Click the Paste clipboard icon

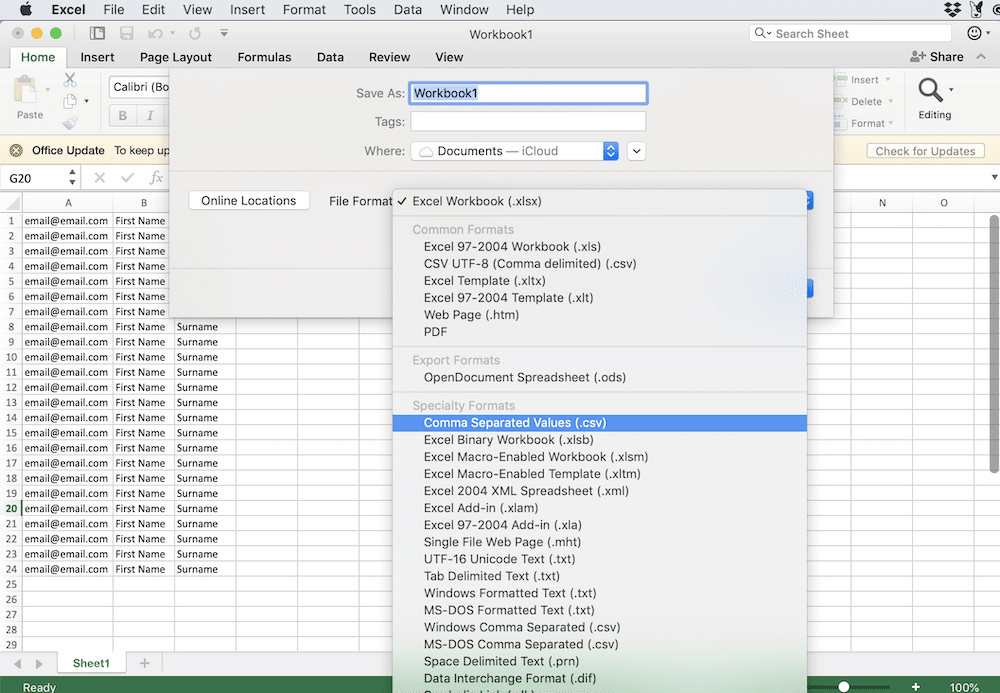pyautogui.click(x=26, y=90)
